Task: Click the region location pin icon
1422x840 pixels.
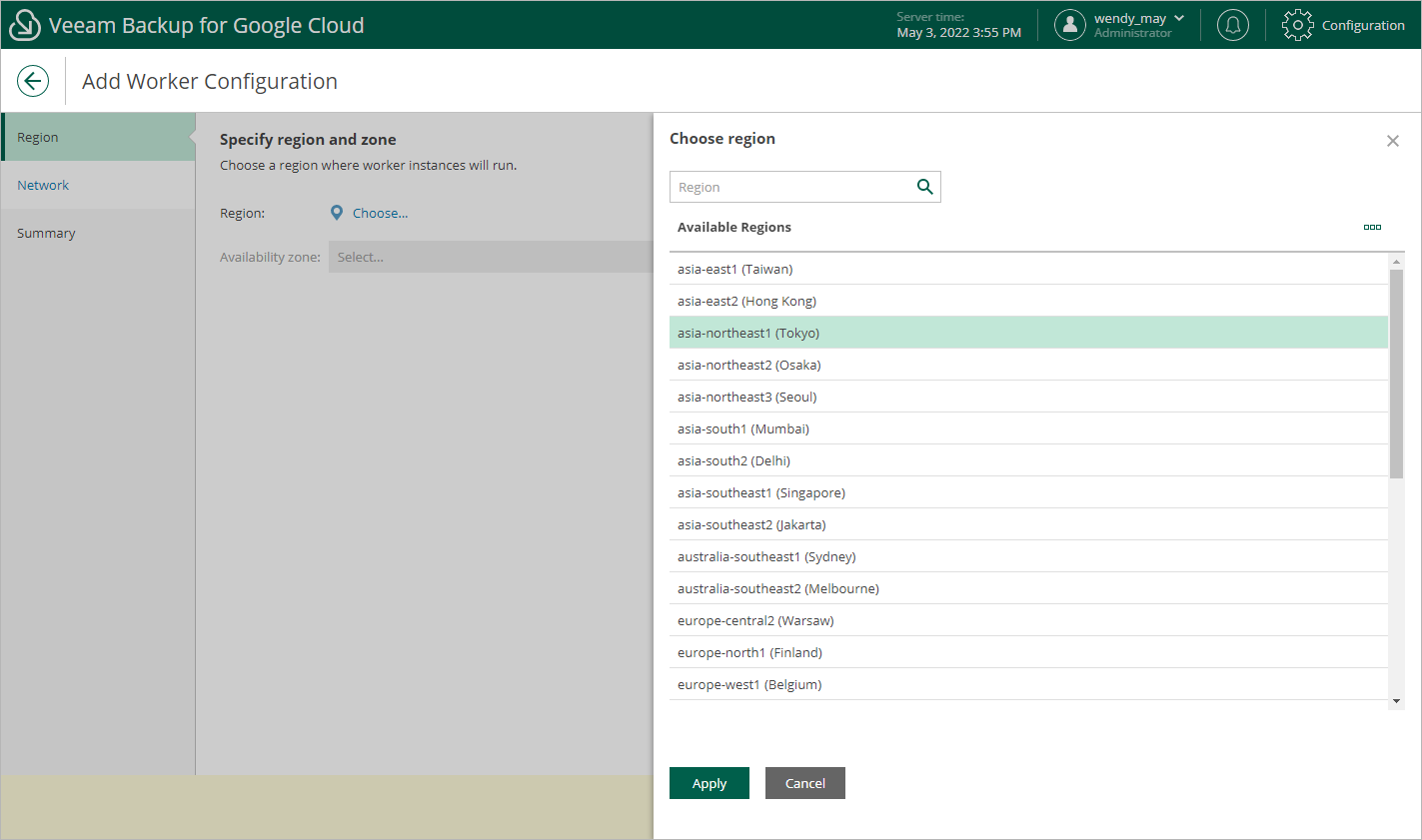Action: point(337,213)
